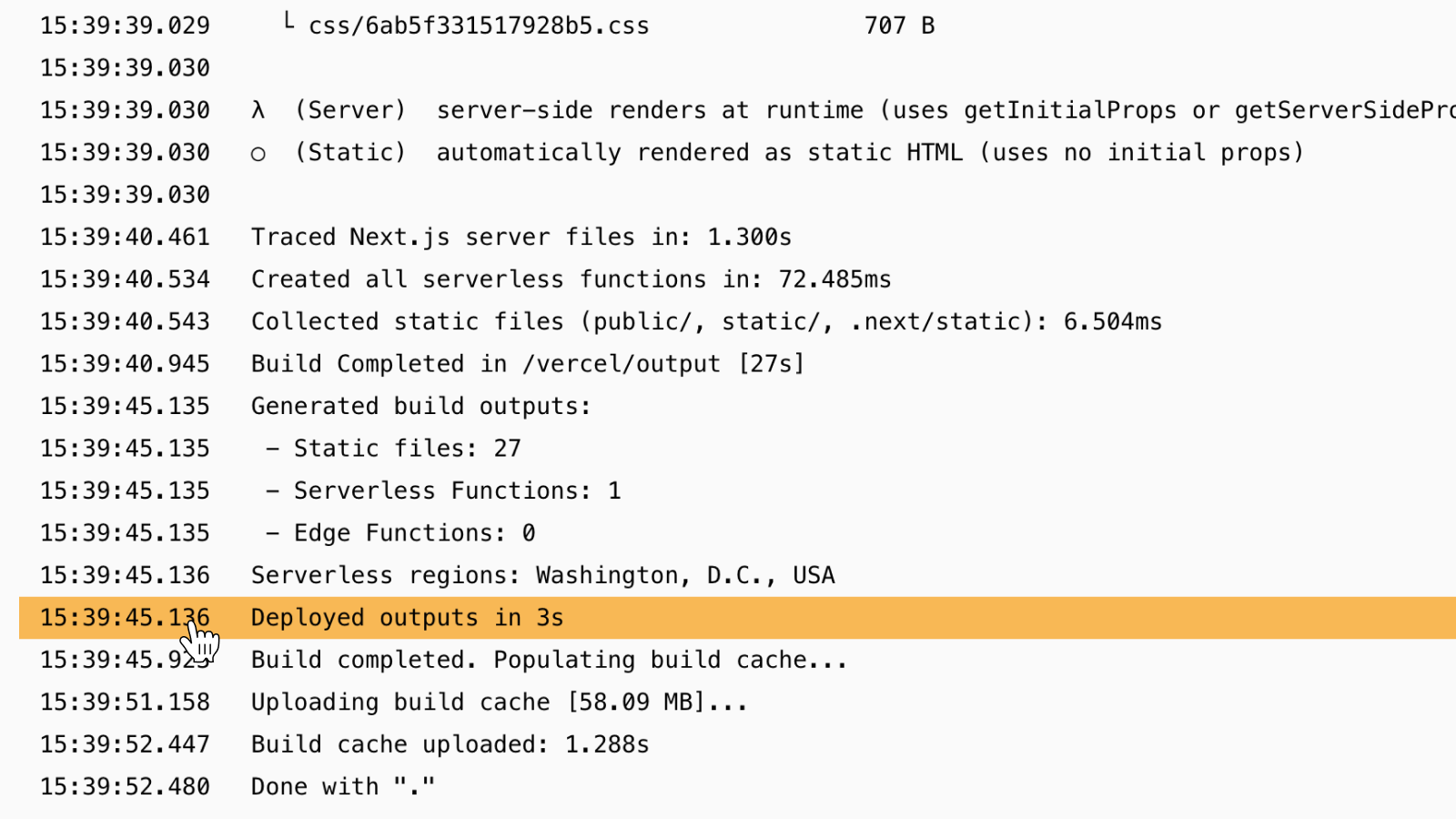Click the Generated build outputs line

pyautogui.click(x=420, y=406)
